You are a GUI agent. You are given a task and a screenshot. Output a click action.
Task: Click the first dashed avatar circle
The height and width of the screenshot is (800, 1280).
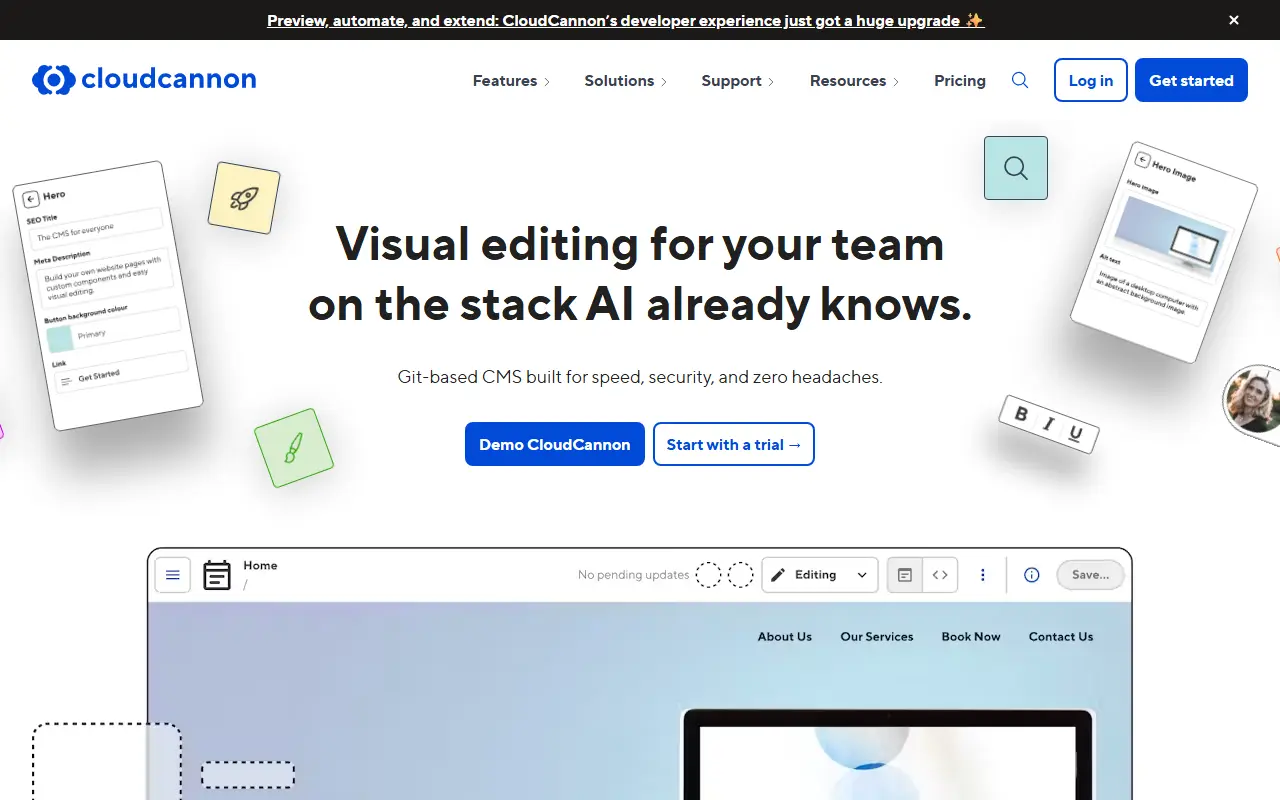click(708, 575)
